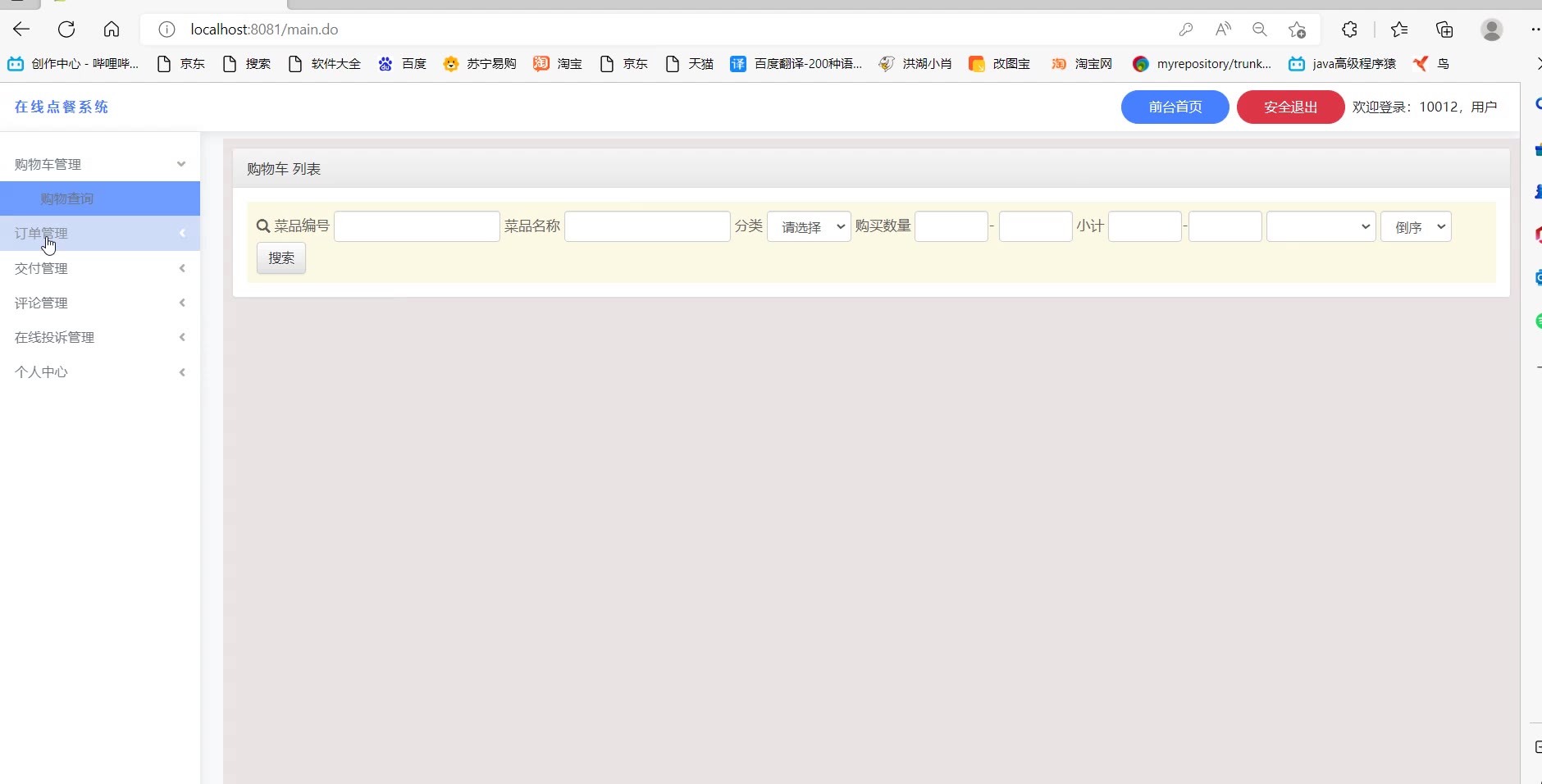
Task: Open the 苏宁易购 bookmark
Action: pyautogui.click(x=480, y=64)
